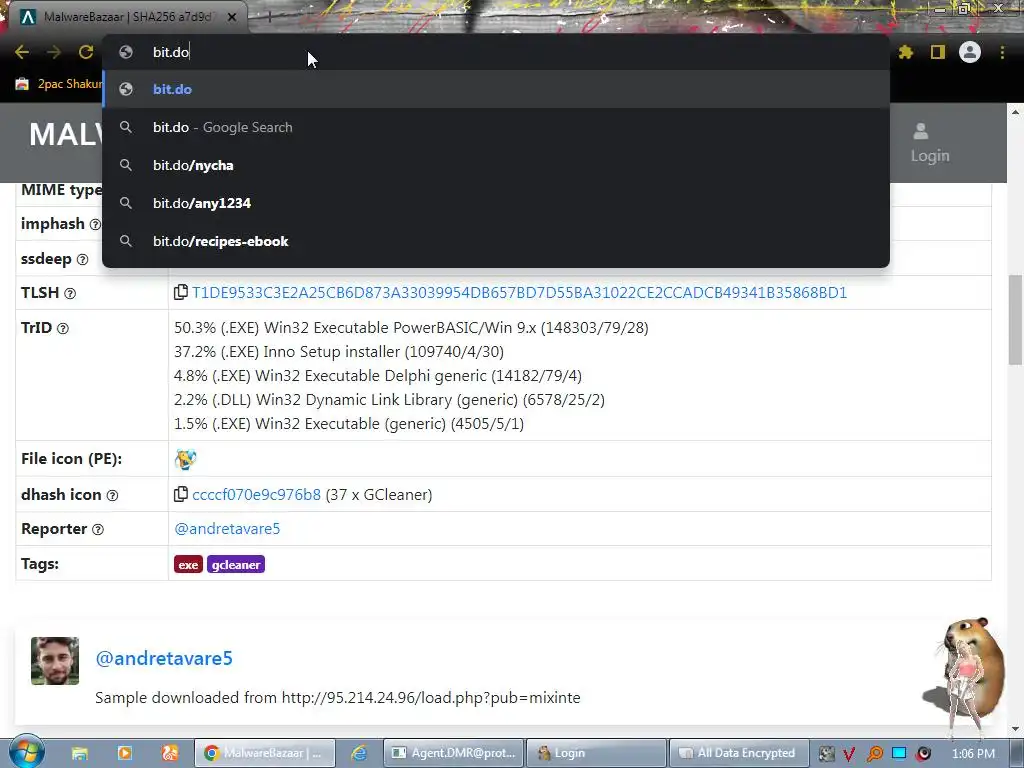The image size is (1024, 768).
Task: Click the scrollbar down arrow
Action: (1015, 729)
